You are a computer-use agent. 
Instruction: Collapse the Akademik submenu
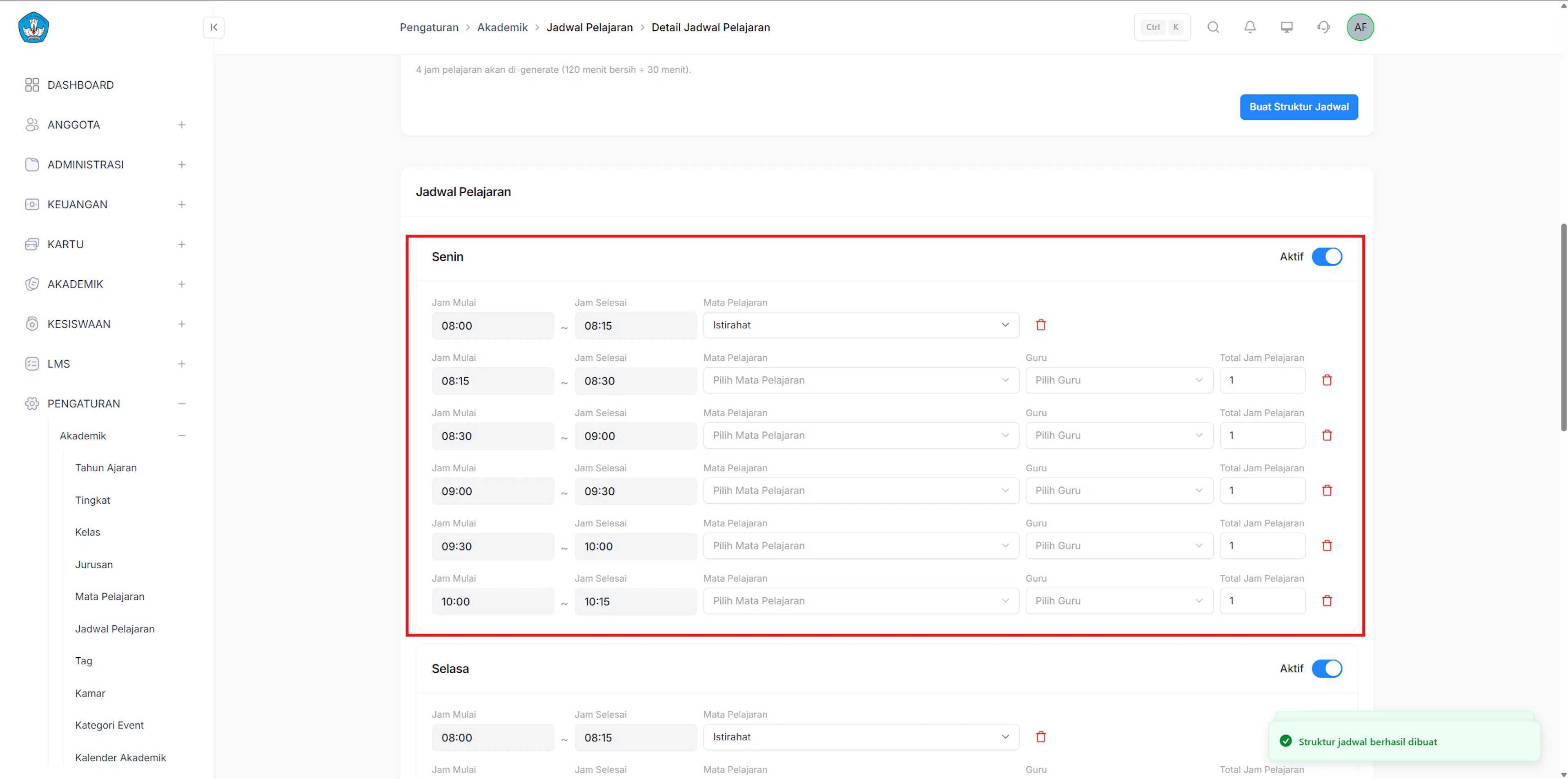(181, 435)
